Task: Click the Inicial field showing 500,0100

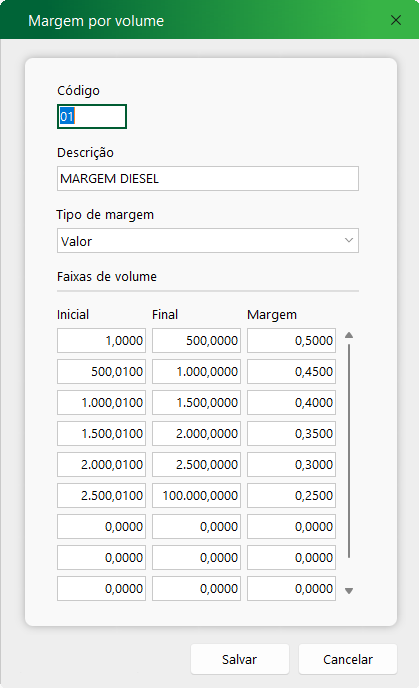Action: tap(101, 372)
